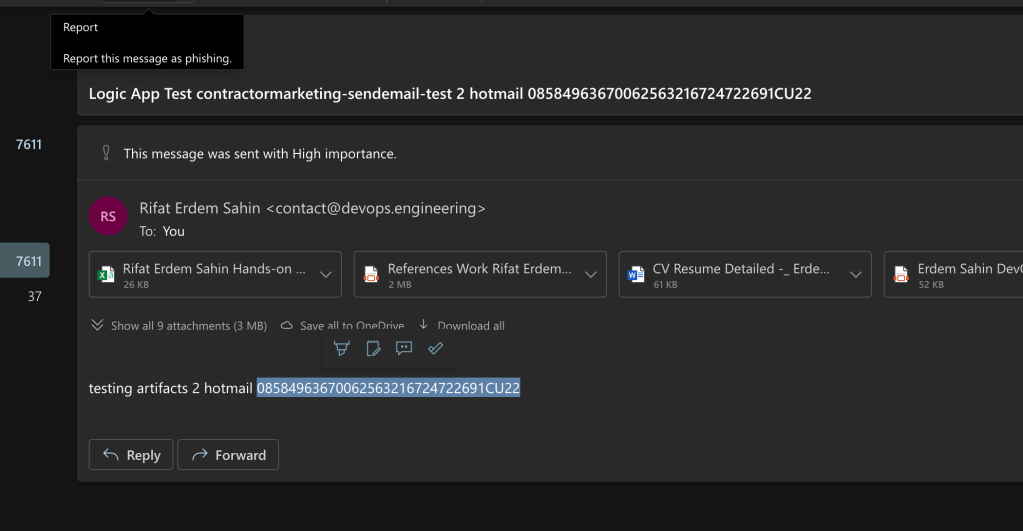Select the highlighted 7611 item in left list
The height and width of the screenshot is (531, 1023).
pos(25,260)
